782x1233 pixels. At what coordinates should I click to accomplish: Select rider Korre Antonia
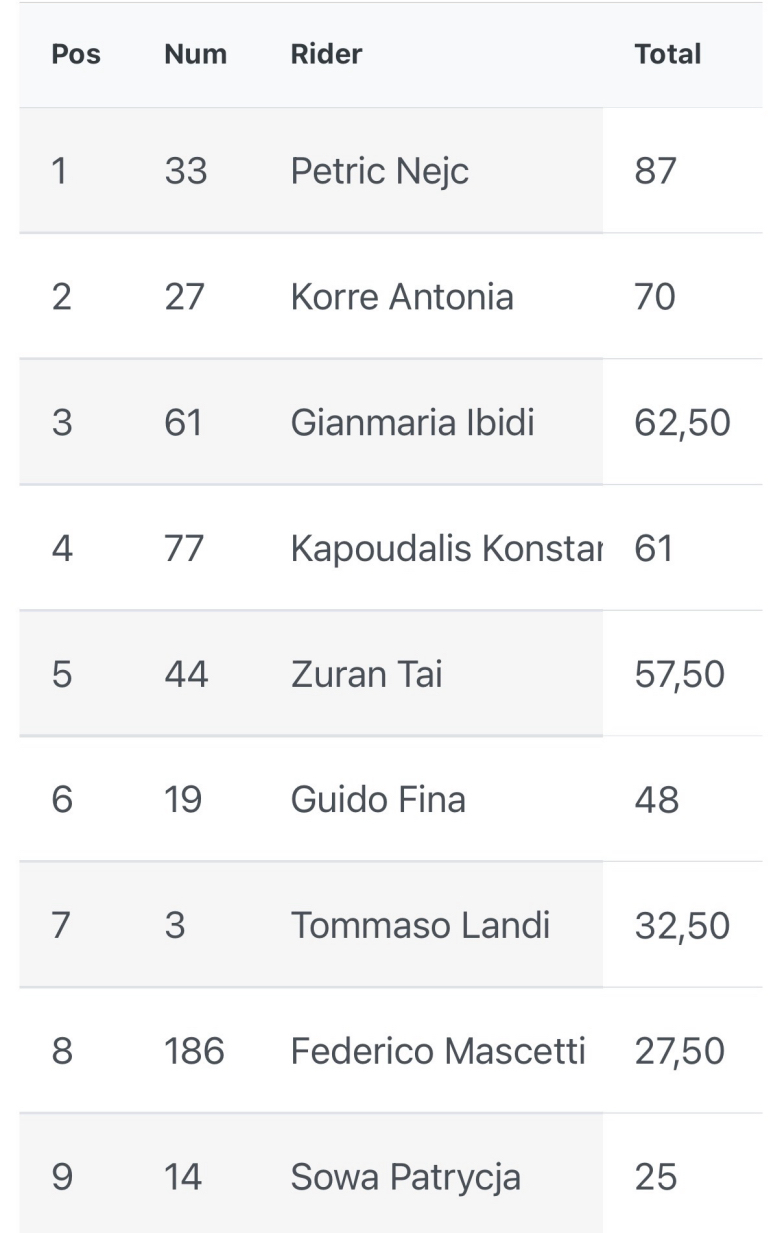pos(402,297)
